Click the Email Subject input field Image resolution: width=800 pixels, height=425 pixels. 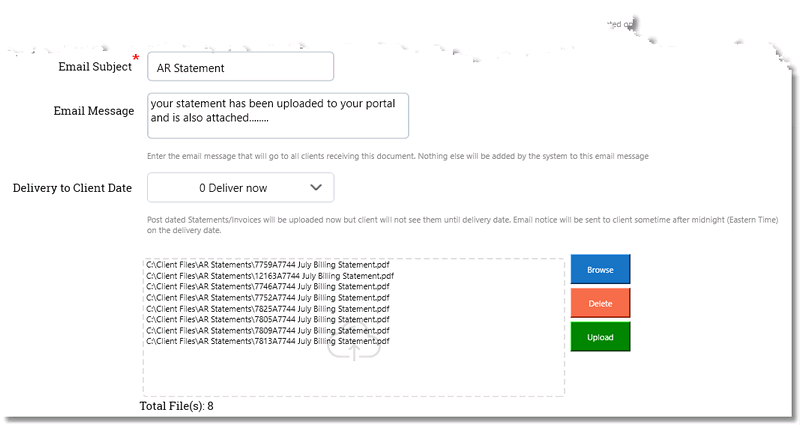click(x=240, y=66)
